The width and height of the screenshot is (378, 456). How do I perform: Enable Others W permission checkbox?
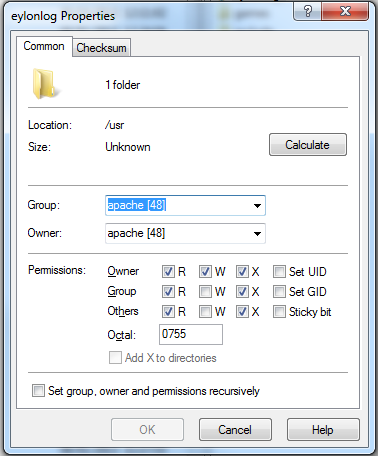[205, 312]
